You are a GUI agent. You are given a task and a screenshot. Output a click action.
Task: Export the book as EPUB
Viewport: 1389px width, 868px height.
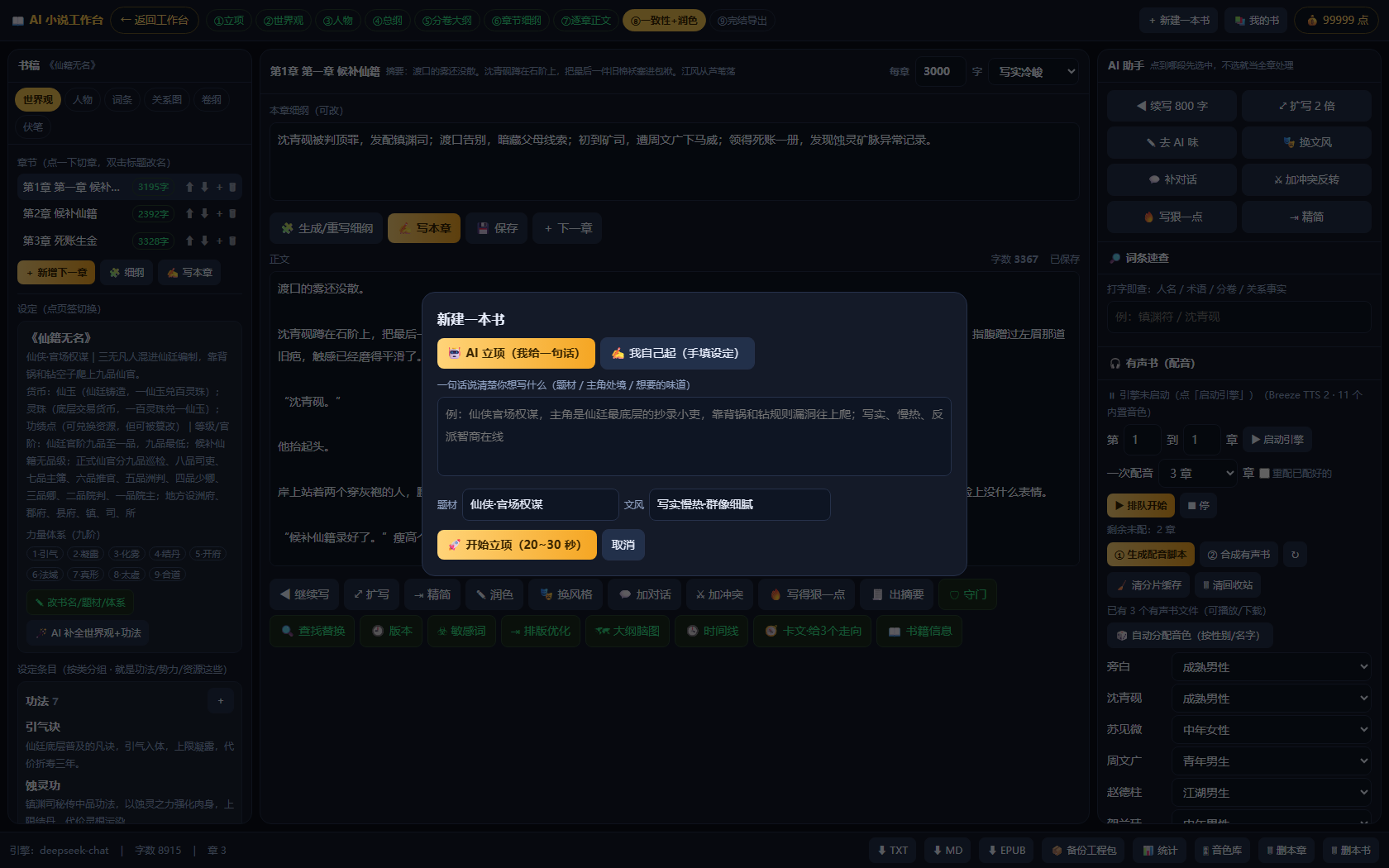click(x=1006, y=850)
